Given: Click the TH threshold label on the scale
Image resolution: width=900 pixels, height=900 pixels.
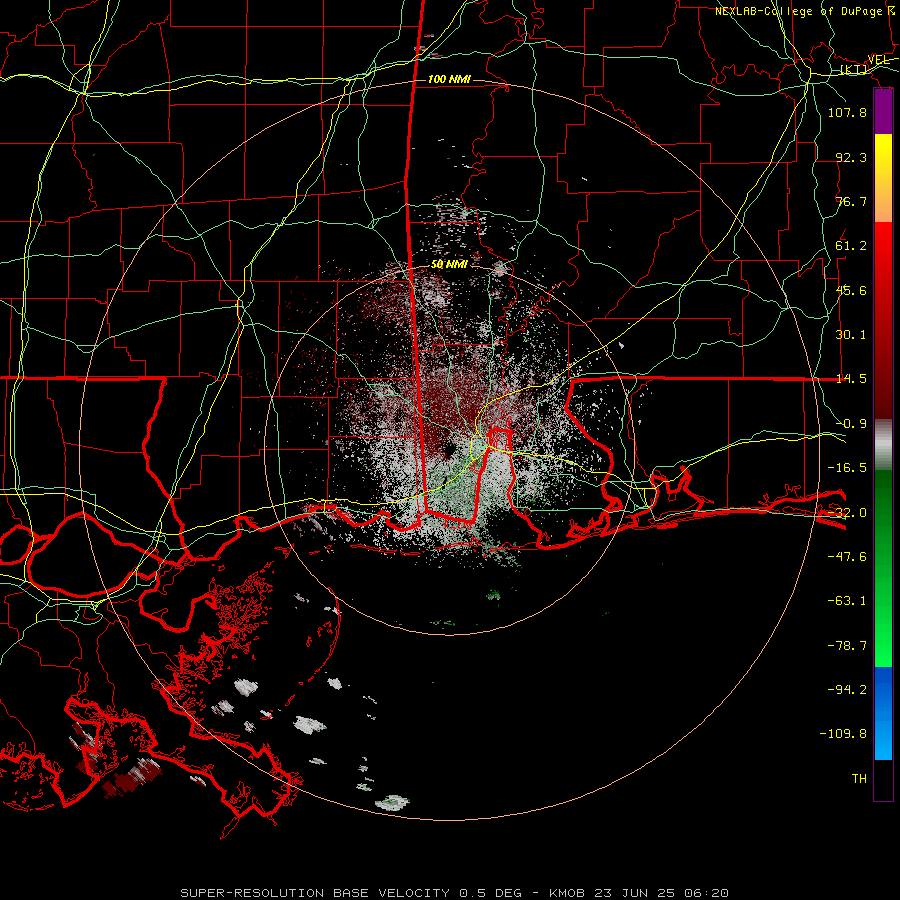Looking at the screenshot, I should [x=859, y=779].
